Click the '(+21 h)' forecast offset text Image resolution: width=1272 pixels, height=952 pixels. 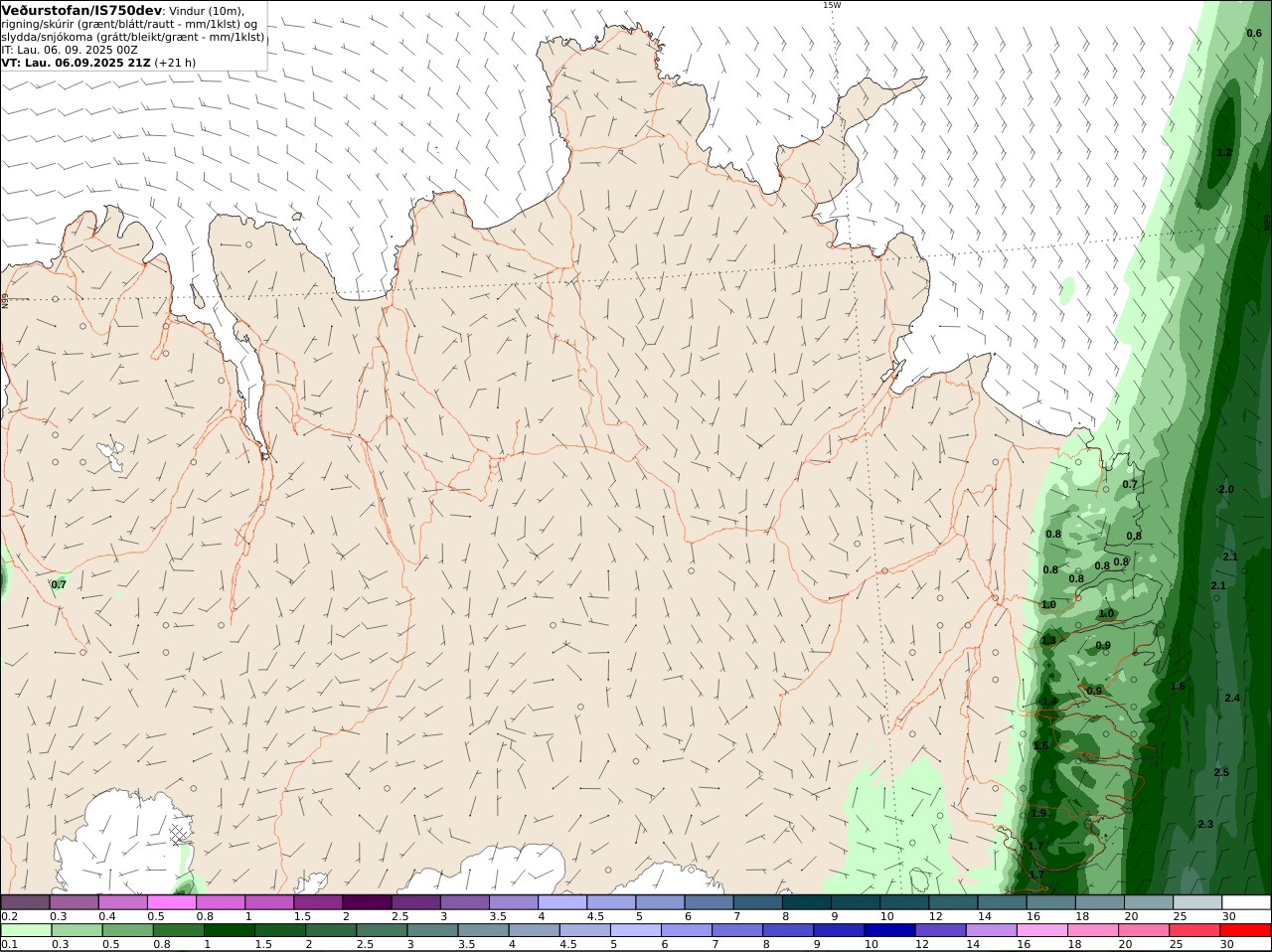(x=175, y=63)
